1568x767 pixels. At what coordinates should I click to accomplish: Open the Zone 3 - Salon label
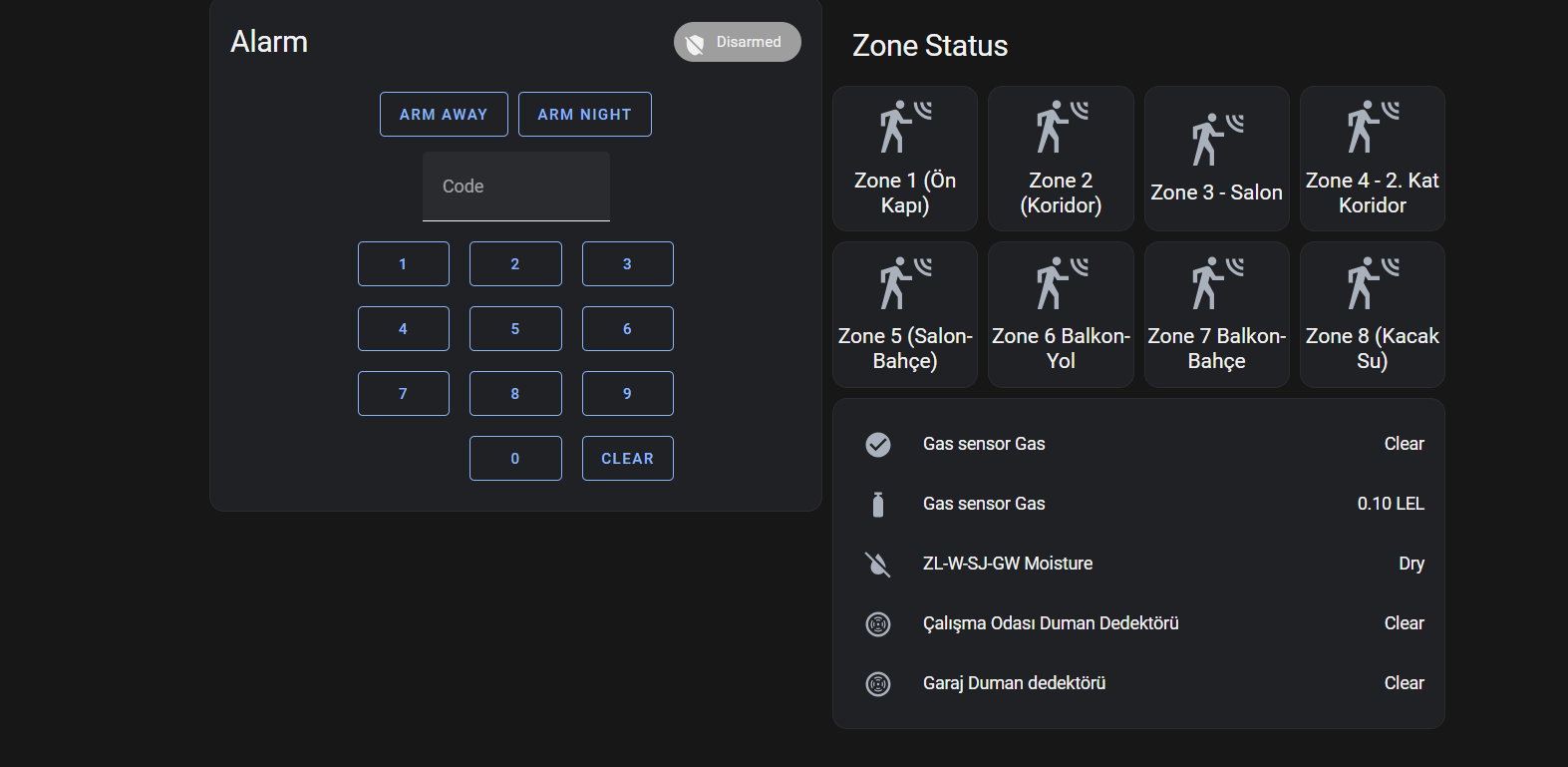click(x=1217, y=192)
